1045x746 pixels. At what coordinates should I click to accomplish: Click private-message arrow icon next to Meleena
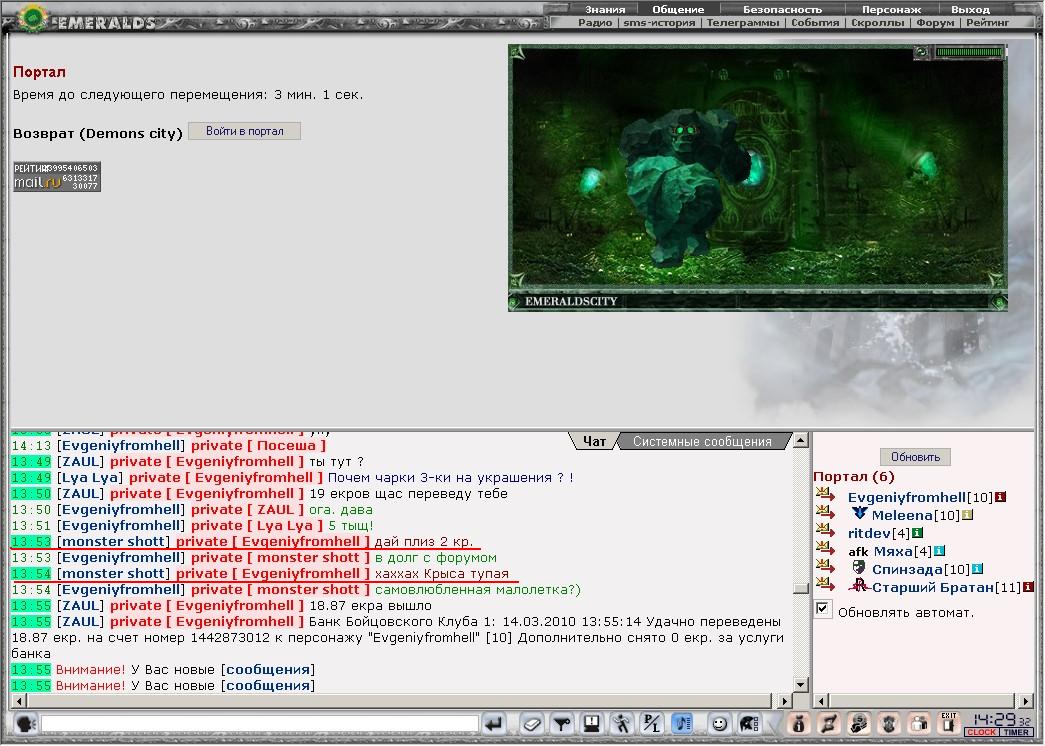tap(826, 512)
